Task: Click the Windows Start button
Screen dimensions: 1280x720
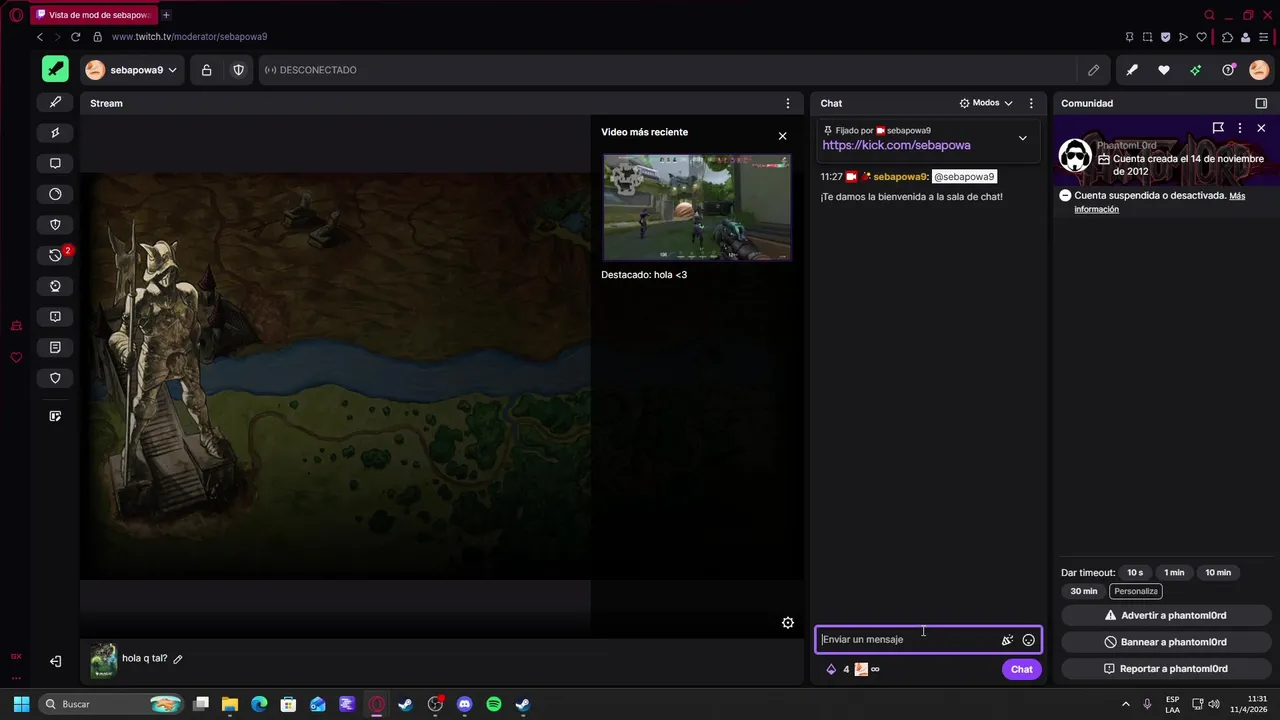Action: (21, 704)
